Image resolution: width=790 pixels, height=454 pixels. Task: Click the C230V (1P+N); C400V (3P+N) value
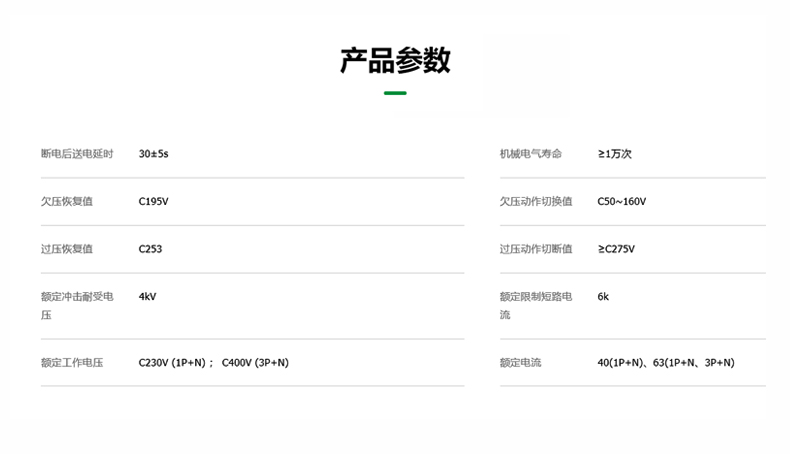click(213, 362)
